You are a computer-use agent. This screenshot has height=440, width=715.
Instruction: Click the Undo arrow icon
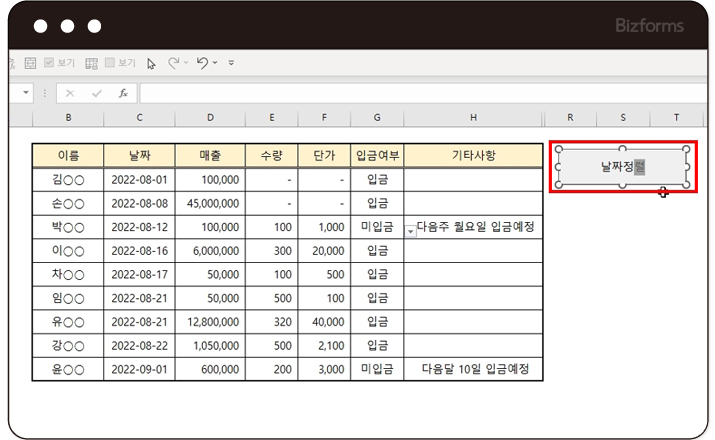pos(202,63)
